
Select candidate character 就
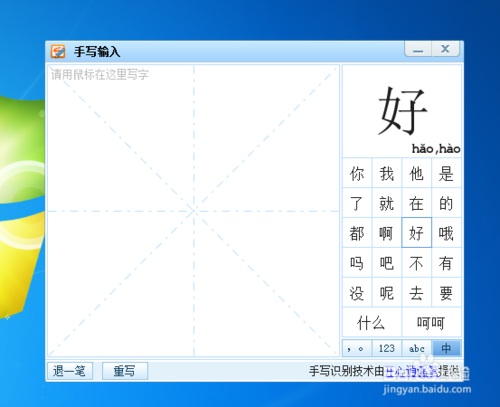[x=387, y=203]
